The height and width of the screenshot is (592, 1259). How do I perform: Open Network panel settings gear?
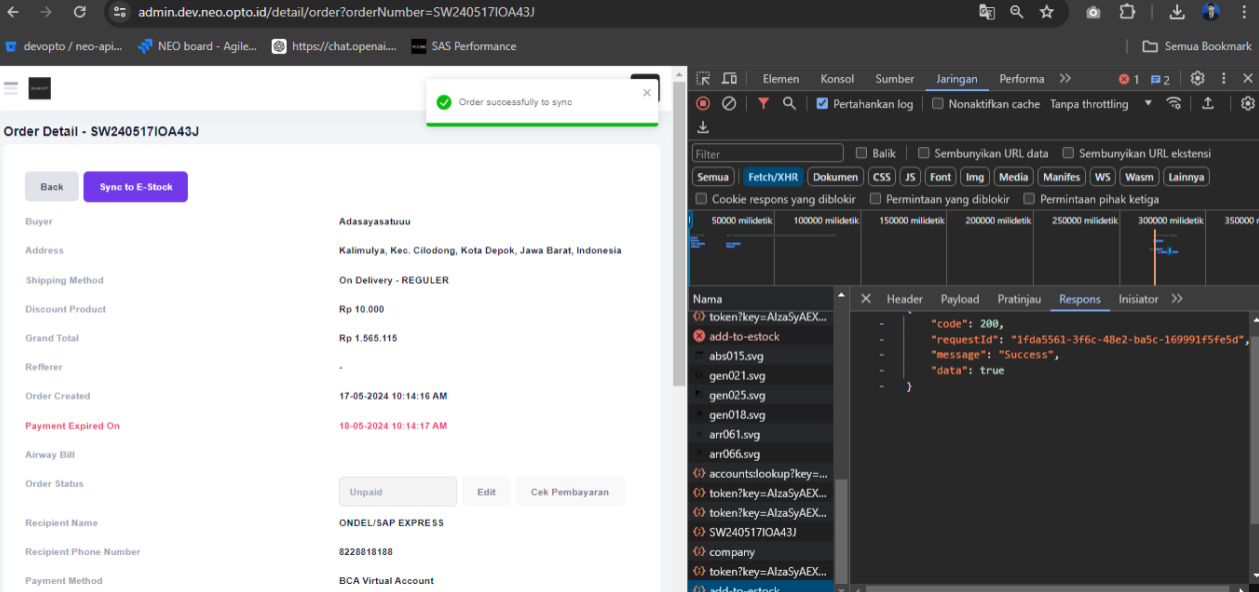tap(1247, 103)
